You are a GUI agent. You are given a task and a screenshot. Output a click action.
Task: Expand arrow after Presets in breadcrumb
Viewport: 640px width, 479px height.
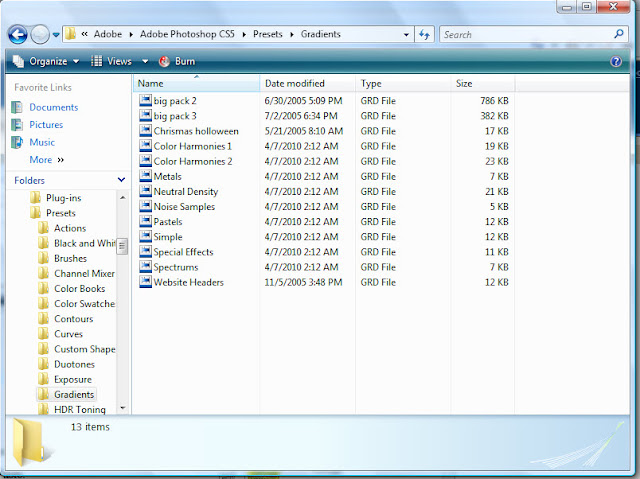click(292, 35)
